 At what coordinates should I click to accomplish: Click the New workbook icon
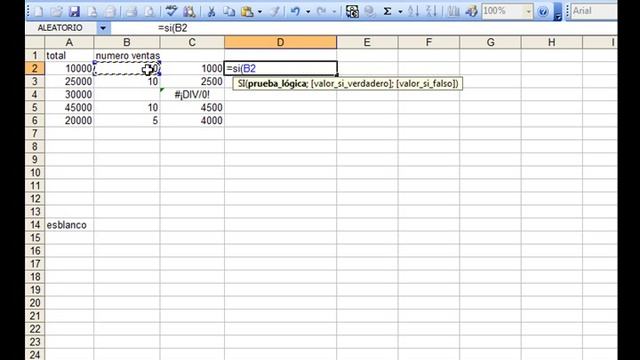click(38, 11)
